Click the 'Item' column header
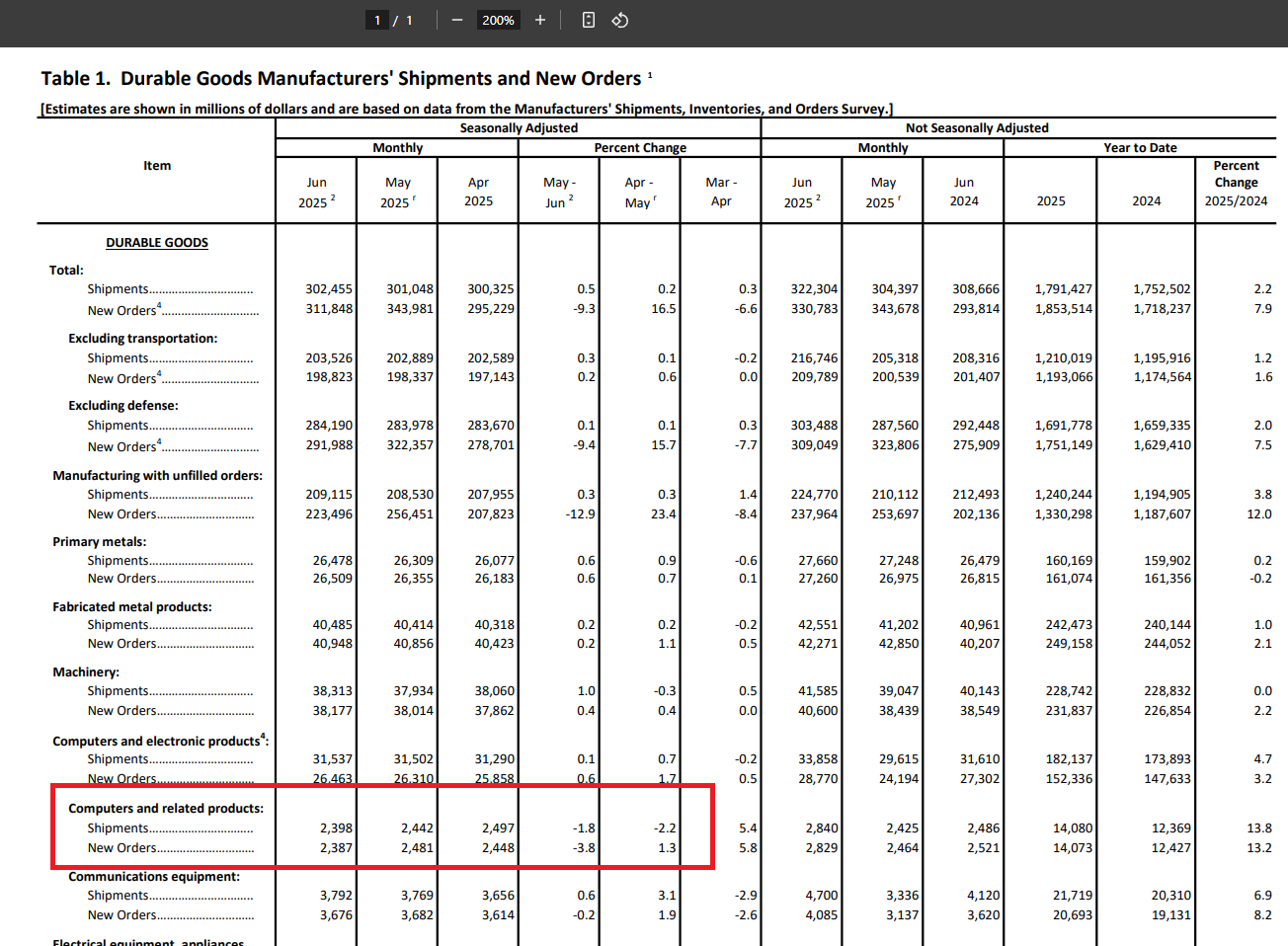Screen dimensions: 1288x946 coord(157,166)
